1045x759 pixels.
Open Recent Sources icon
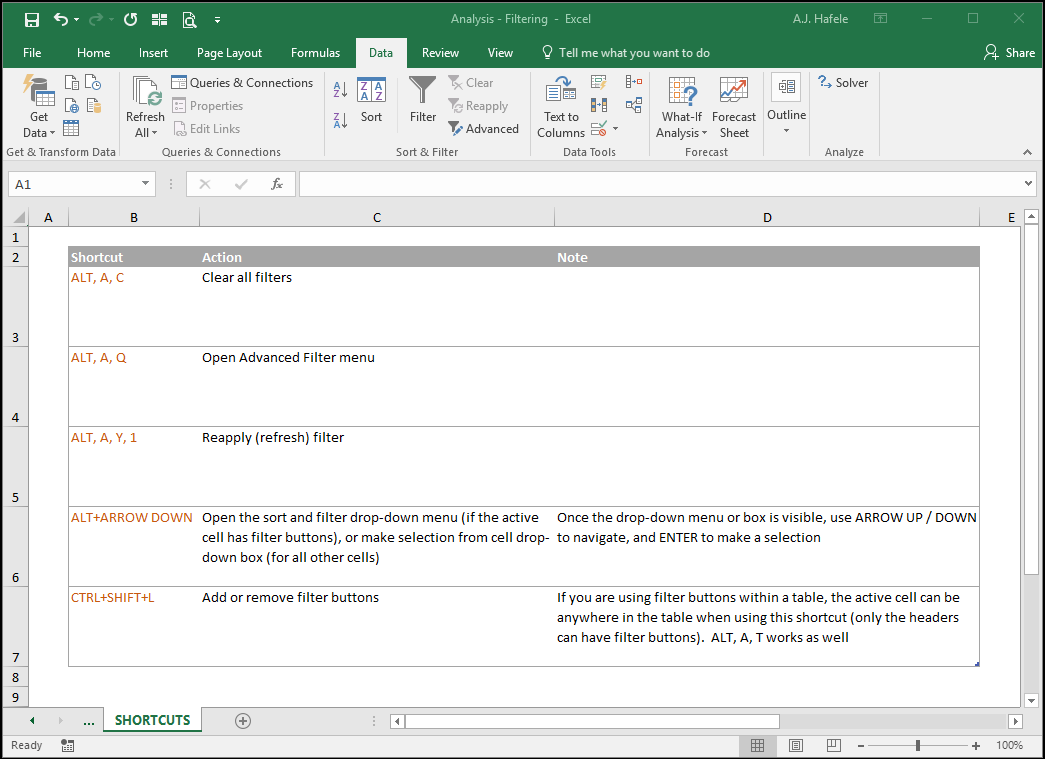[93, 83]
